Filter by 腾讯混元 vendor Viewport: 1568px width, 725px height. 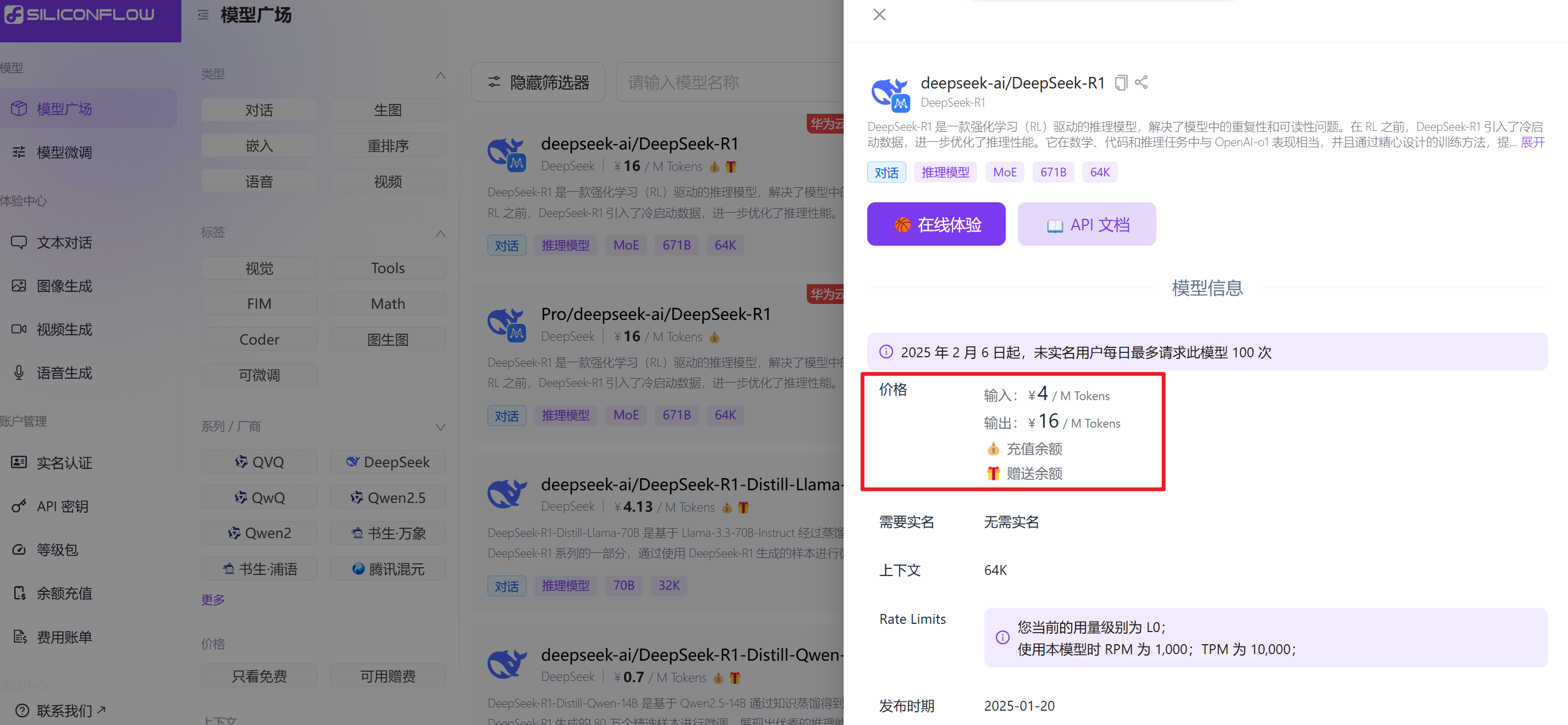point(387,569)
